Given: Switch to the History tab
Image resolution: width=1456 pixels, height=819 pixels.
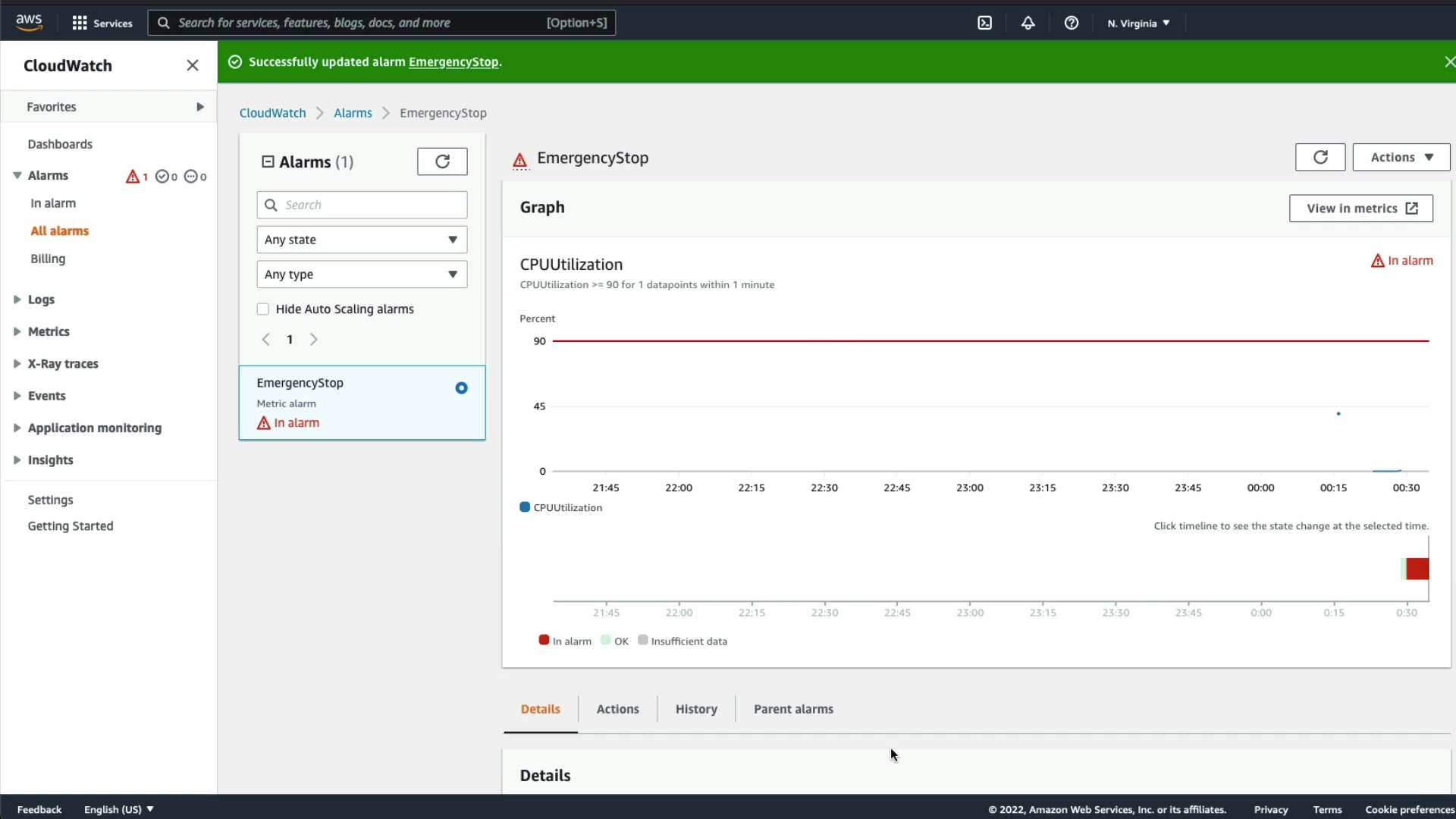Looking at the screenshot, I should 695,709.
